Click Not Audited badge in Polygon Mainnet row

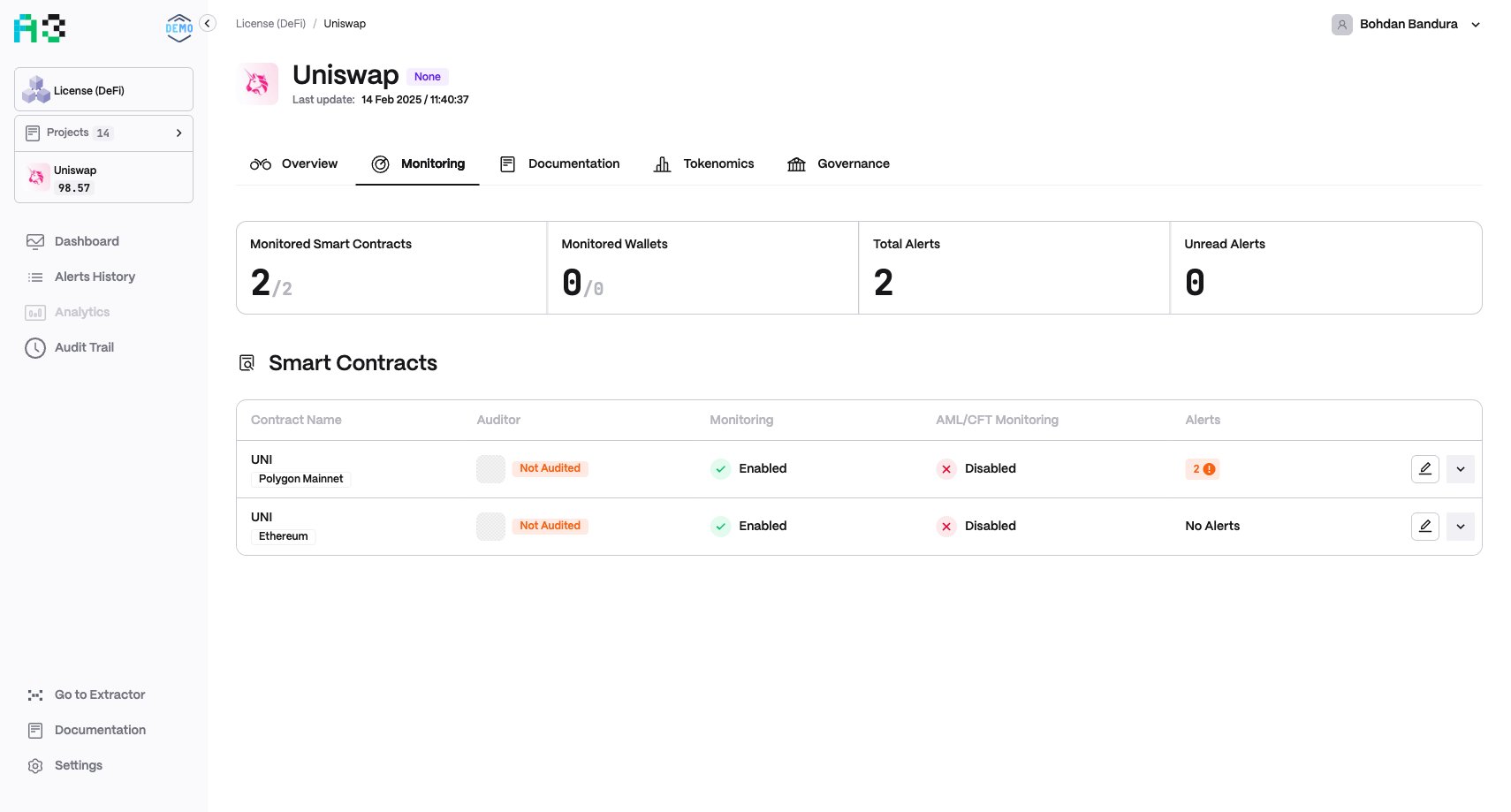point(550,468)
